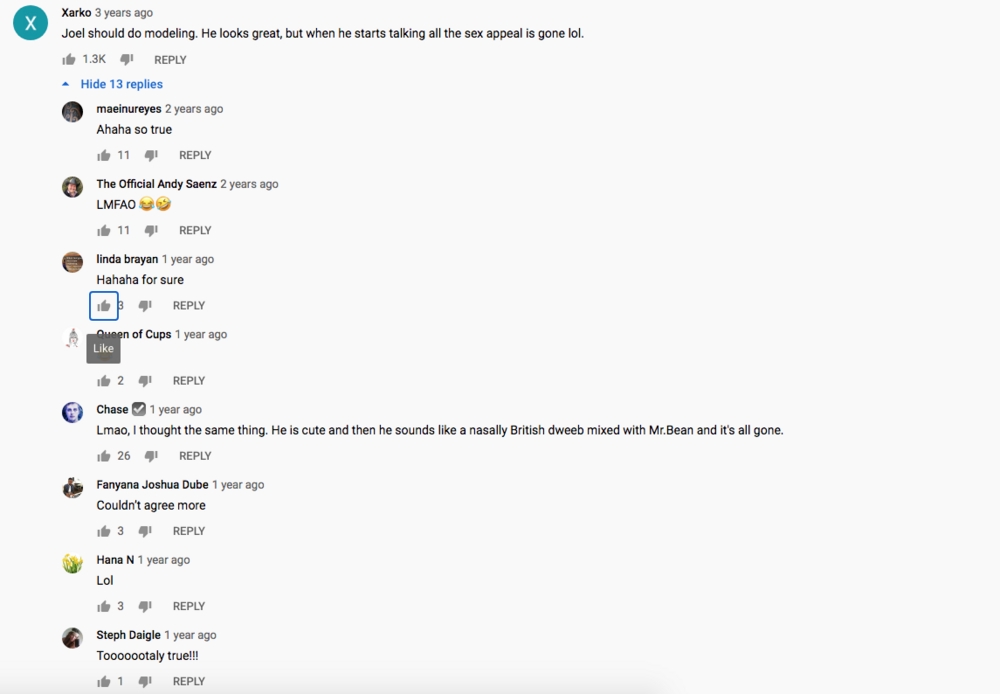The width and height of the screenshot is (1000, 694).
Task: Click maeinureyes' profile picture
Action: pos(73,112)
